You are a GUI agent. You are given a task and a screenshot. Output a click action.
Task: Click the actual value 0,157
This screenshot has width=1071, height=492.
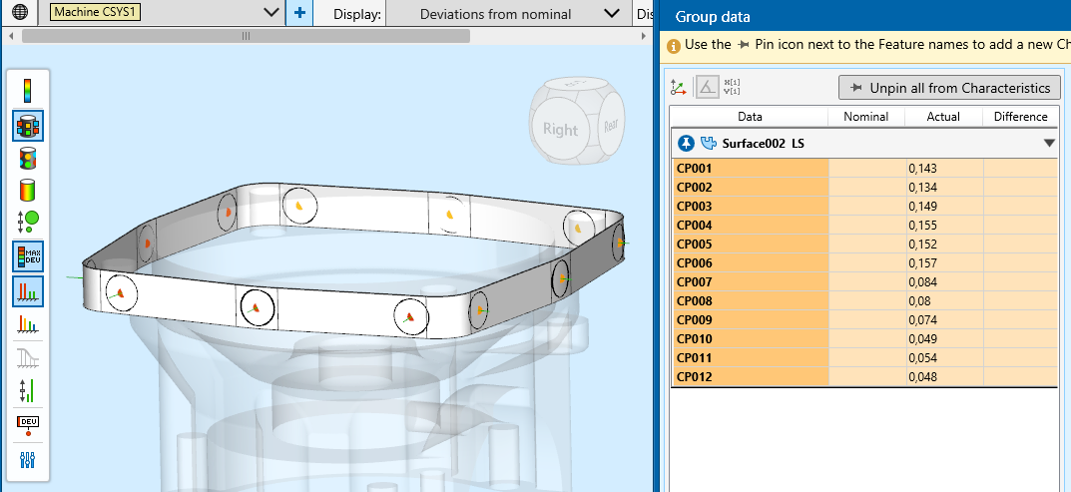click(922, 263)
